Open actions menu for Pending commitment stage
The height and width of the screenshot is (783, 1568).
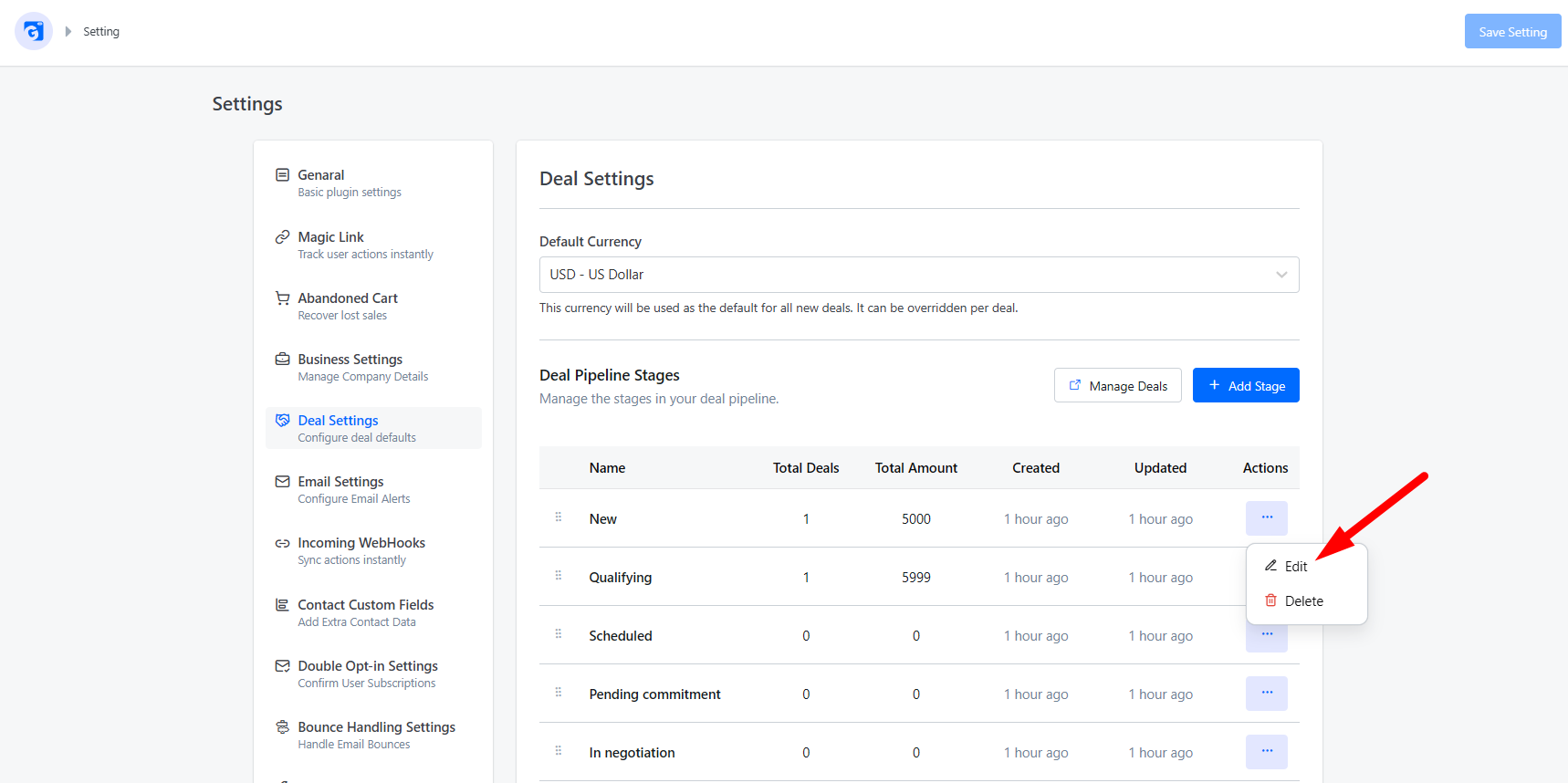tap(1267, 694)
